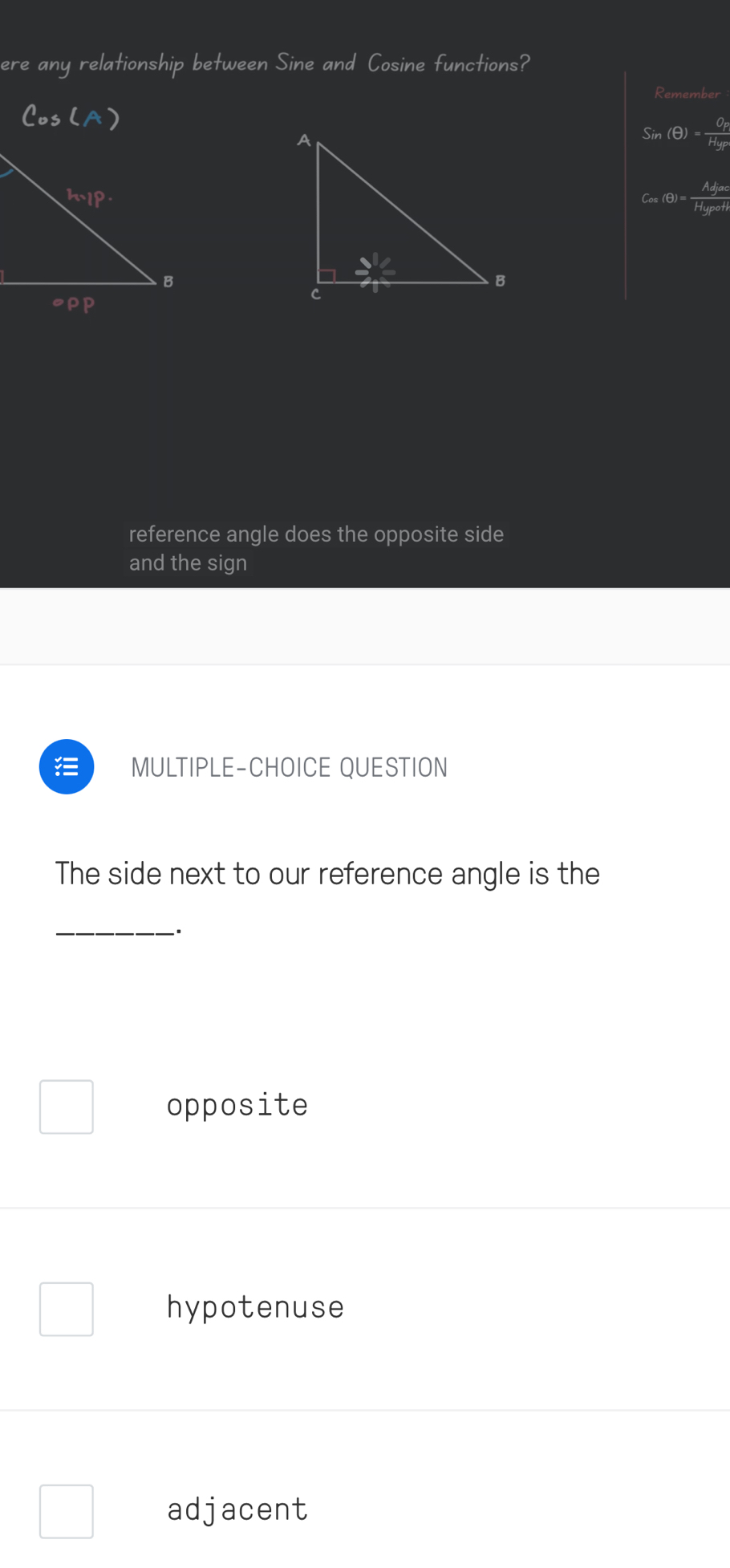Select the adjacent answer checkbox

(x=67, y=1511)
